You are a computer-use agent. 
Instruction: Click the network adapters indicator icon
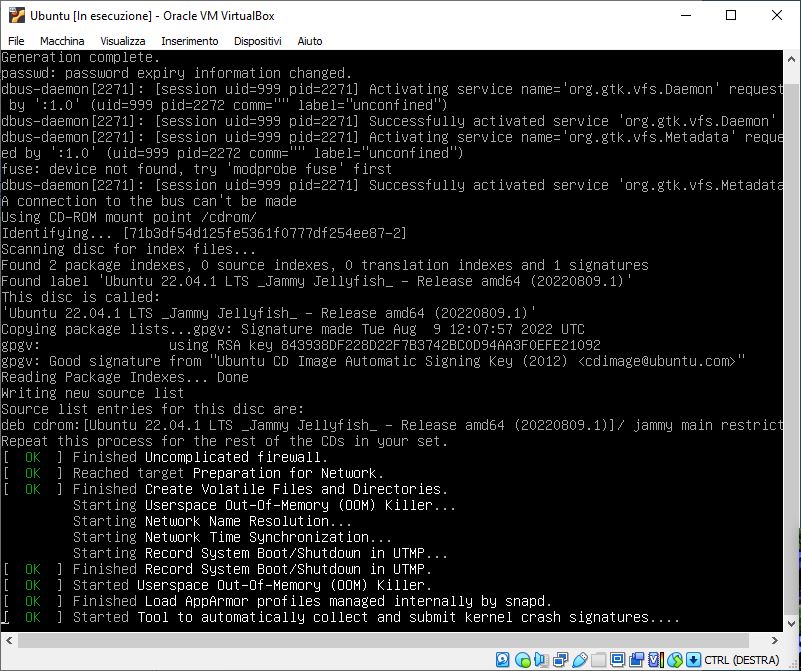(561, 660)
